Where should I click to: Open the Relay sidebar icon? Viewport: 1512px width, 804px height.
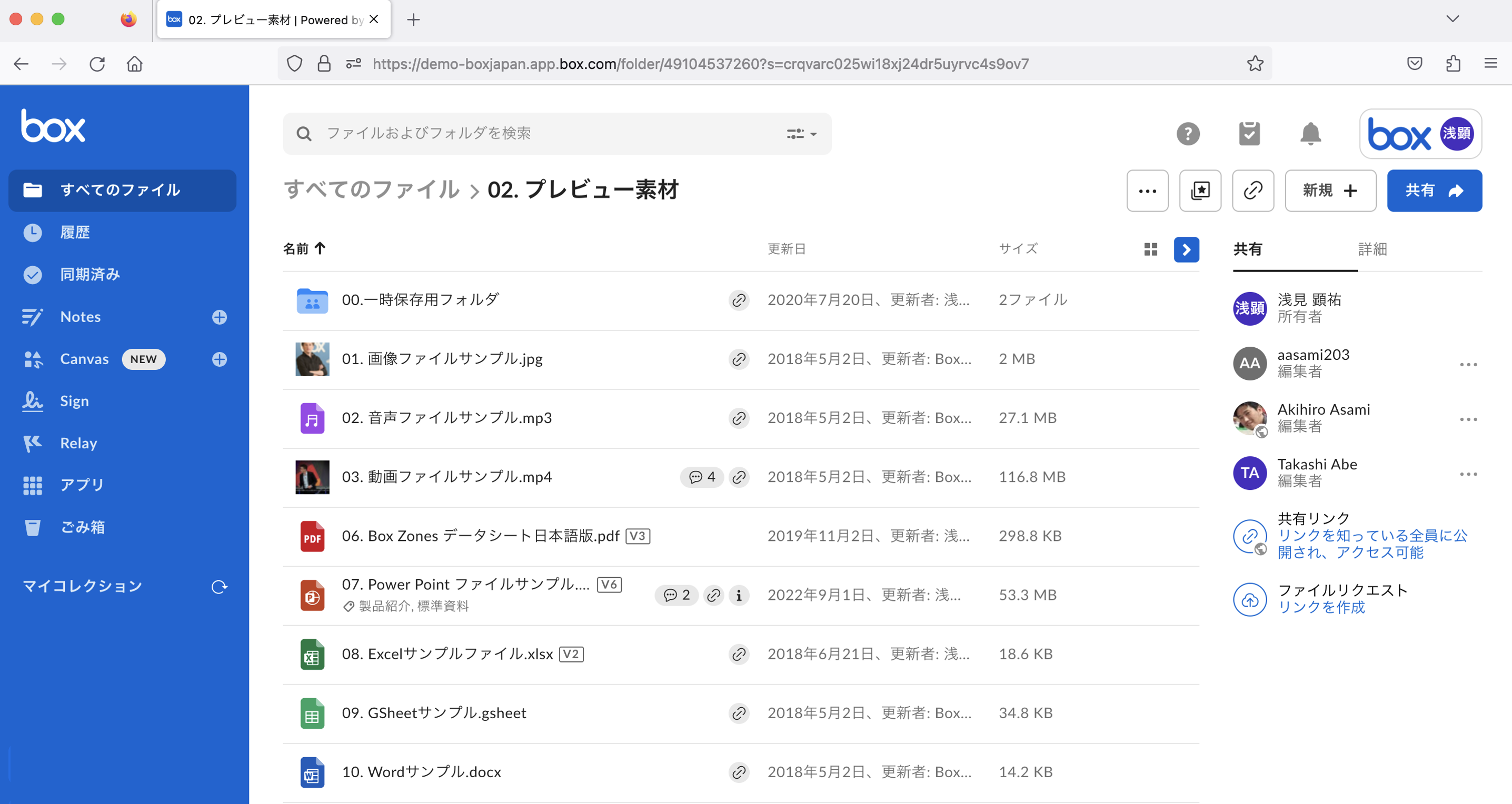tap(32, 444)
